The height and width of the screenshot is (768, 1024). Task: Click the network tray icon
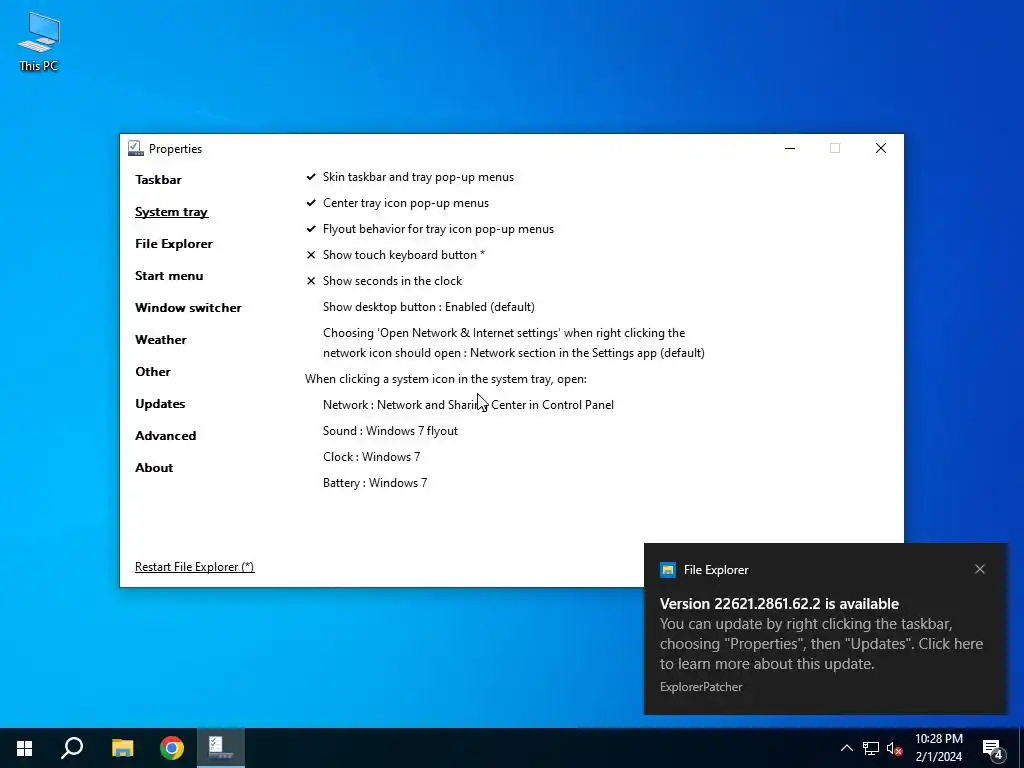(x=871, y=748)
